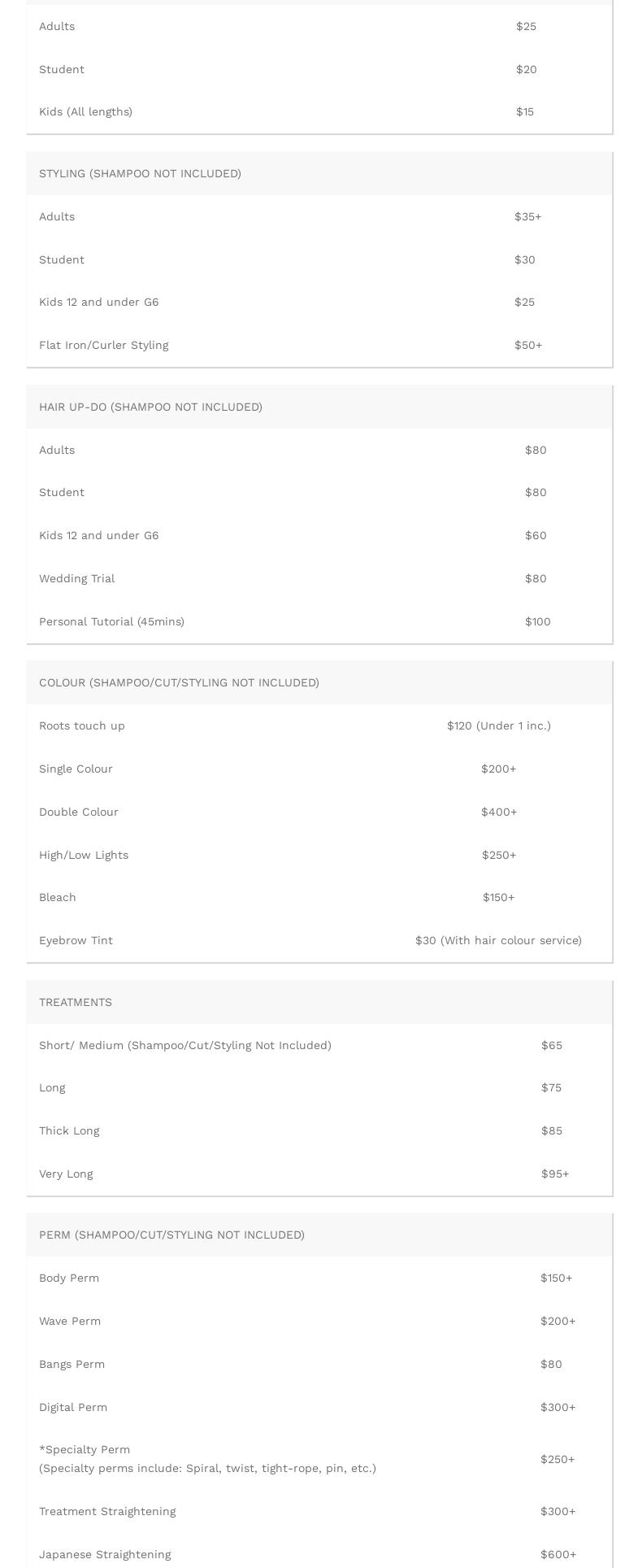Select the Wedding Trial service
638x1568 pixels.
tap(77, 578)
